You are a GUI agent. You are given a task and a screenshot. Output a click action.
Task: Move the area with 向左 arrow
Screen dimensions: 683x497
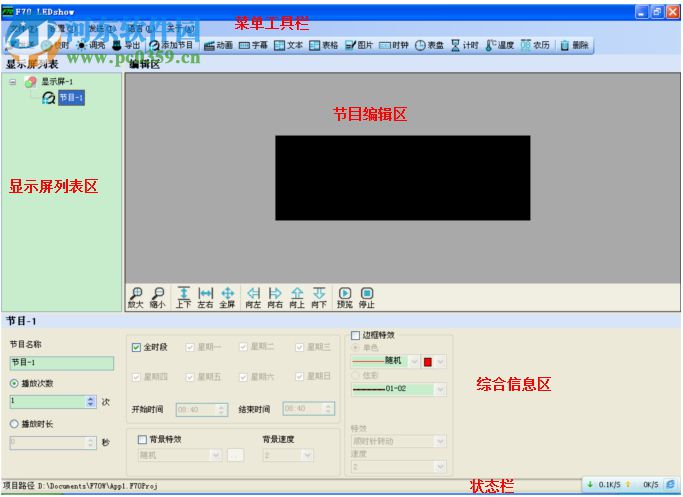pos(253,298)
